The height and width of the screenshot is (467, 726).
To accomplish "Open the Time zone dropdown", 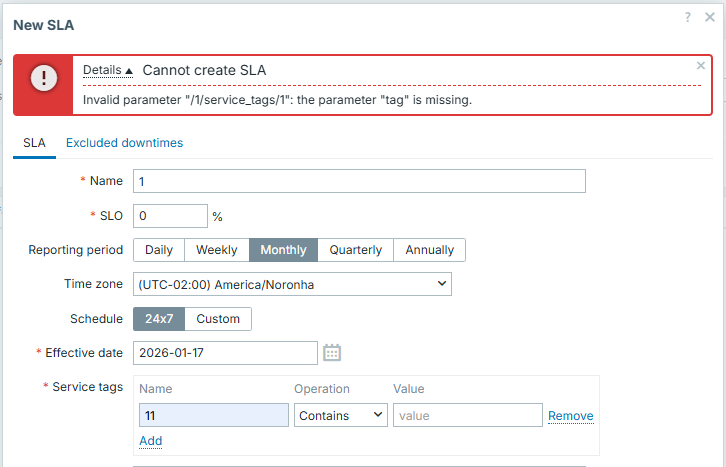I will point(292,285).
